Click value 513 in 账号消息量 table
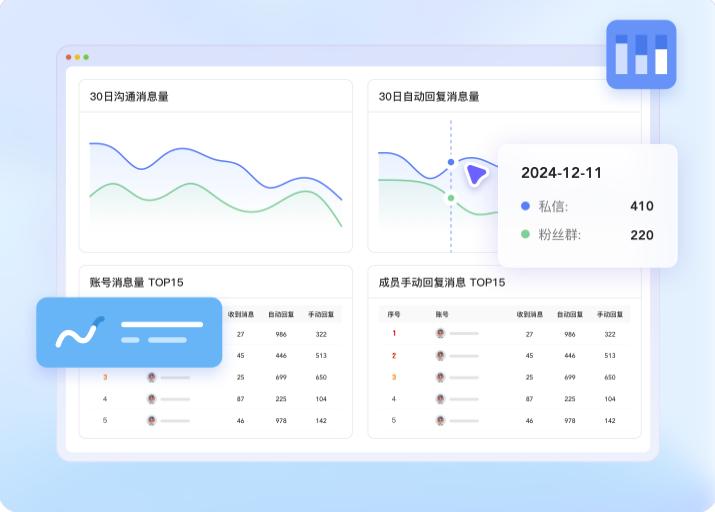Viewport: 715px width, 512px height. [x=321, y=356]
